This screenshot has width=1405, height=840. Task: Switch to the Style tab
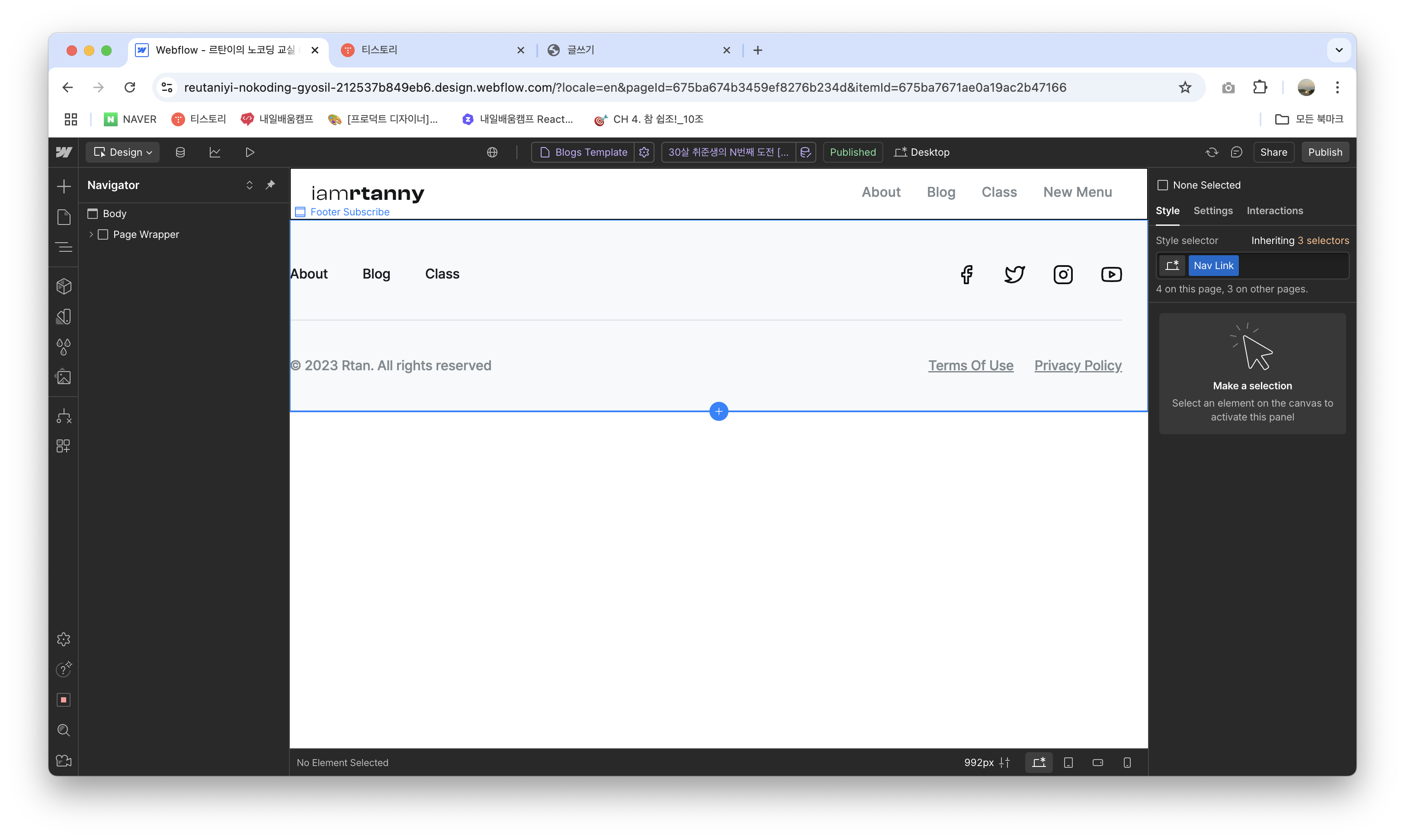[1167, 211]
